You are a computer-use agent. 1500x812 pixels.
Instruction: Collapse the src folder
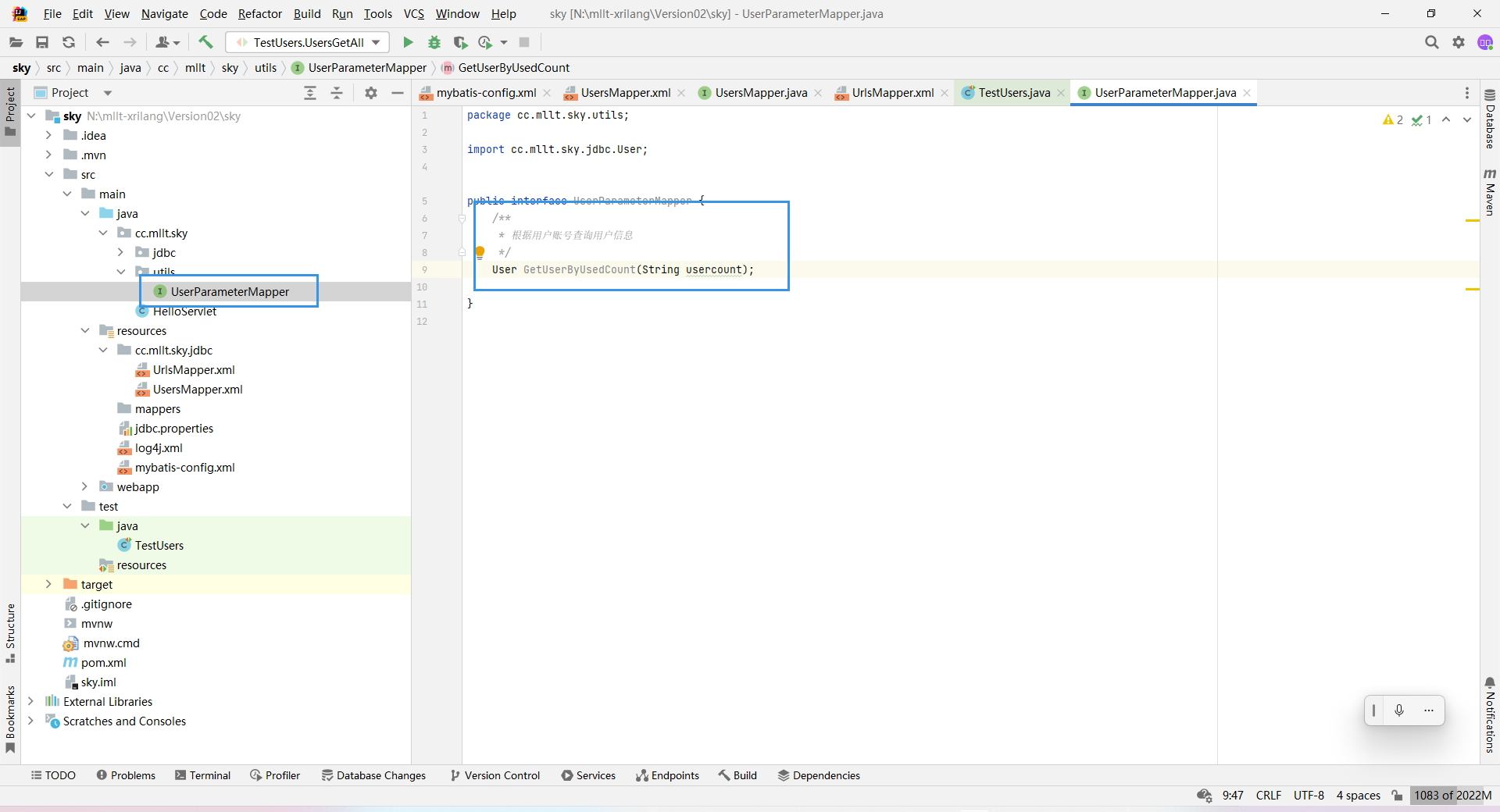coord(48,174)
